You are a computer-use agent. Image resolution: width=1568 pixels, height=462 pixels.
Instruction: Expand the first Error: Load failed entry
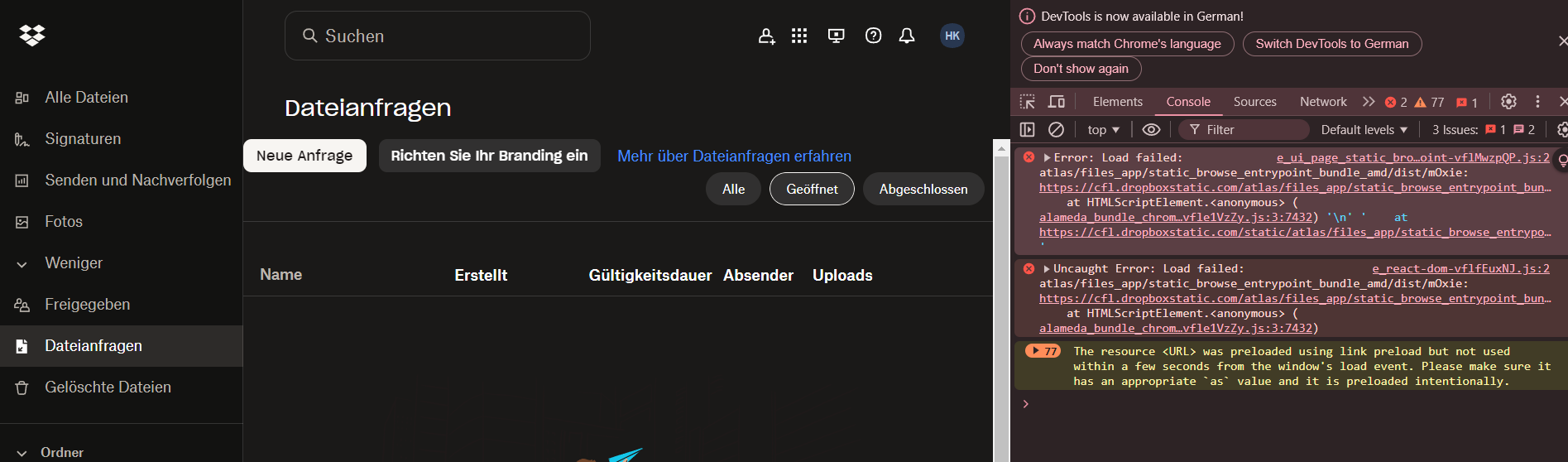[x=1048, y=157]
